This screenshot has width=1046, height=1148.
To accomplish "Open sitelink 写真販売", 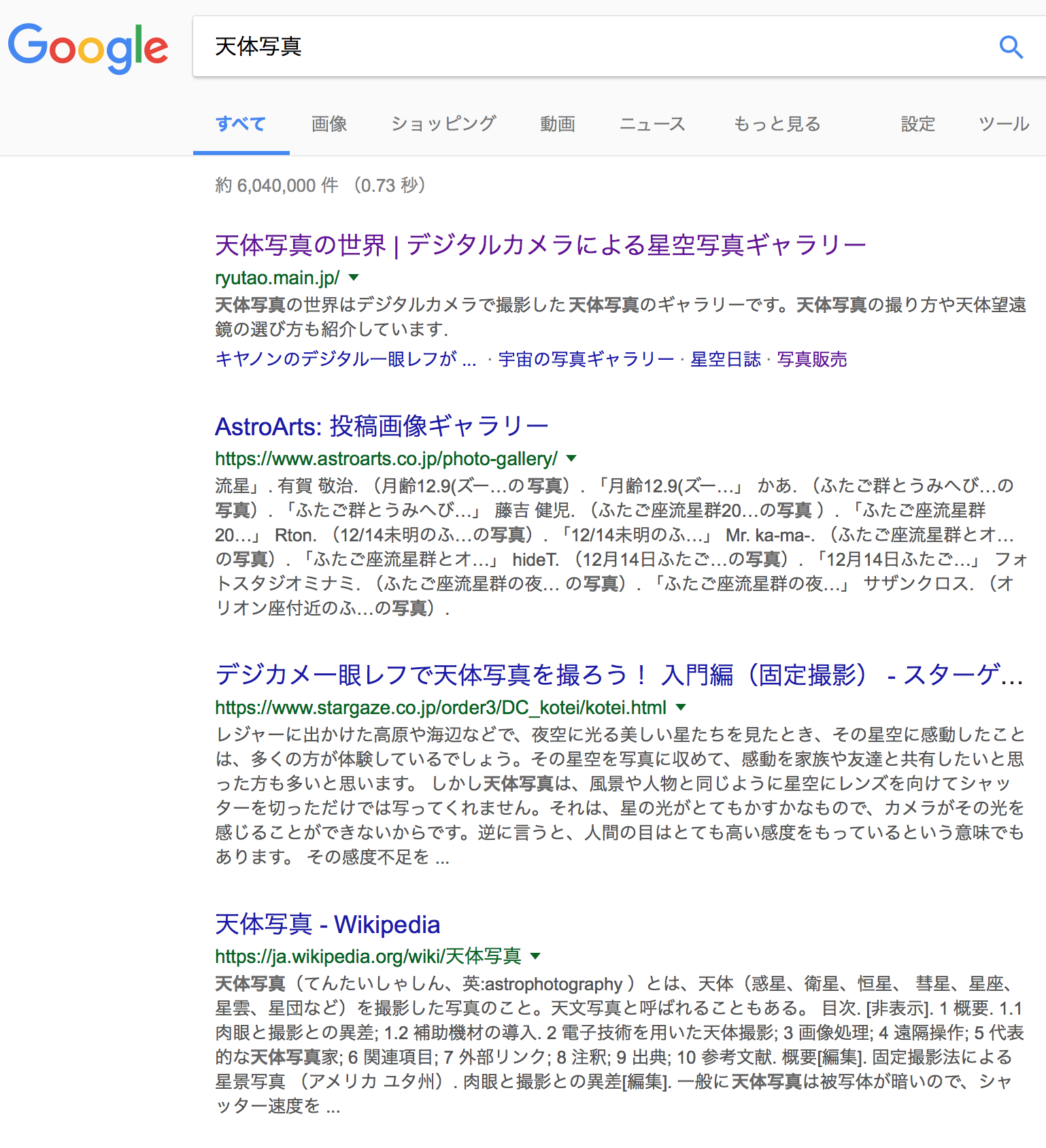I will [812, 359].
